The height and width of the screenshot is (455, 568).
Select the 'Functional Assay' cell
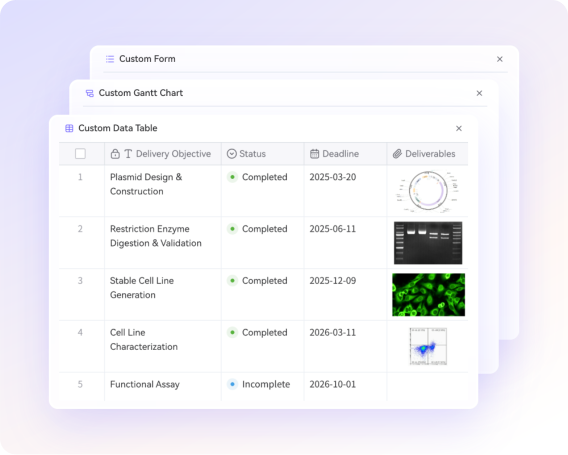tap(163, 387)
